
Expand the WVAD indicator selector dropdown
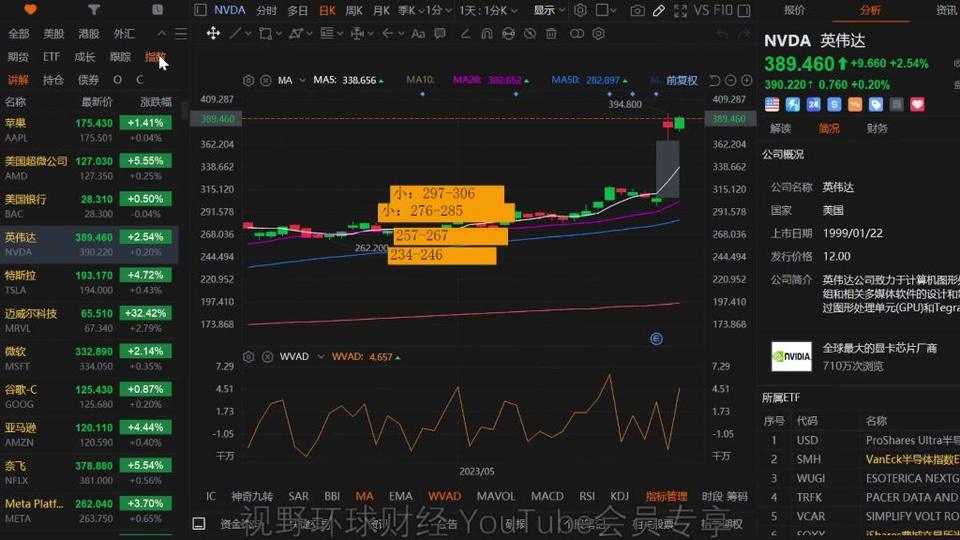pos(321,356)
